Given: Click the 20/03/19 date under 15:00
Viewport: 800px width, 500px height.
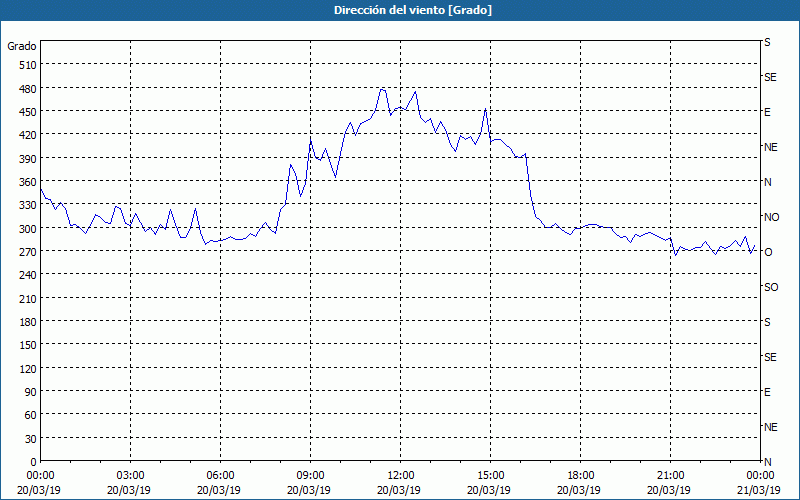Looking at the screenshot, I should tap(489, 490).
